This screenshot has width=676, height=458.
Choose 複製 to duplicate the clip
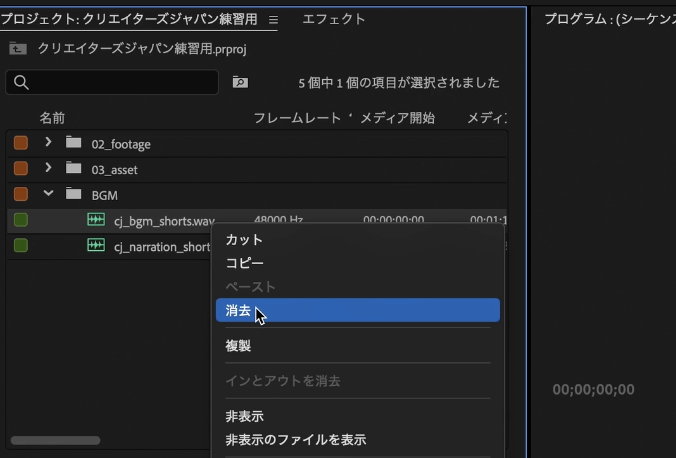(238, 346)
